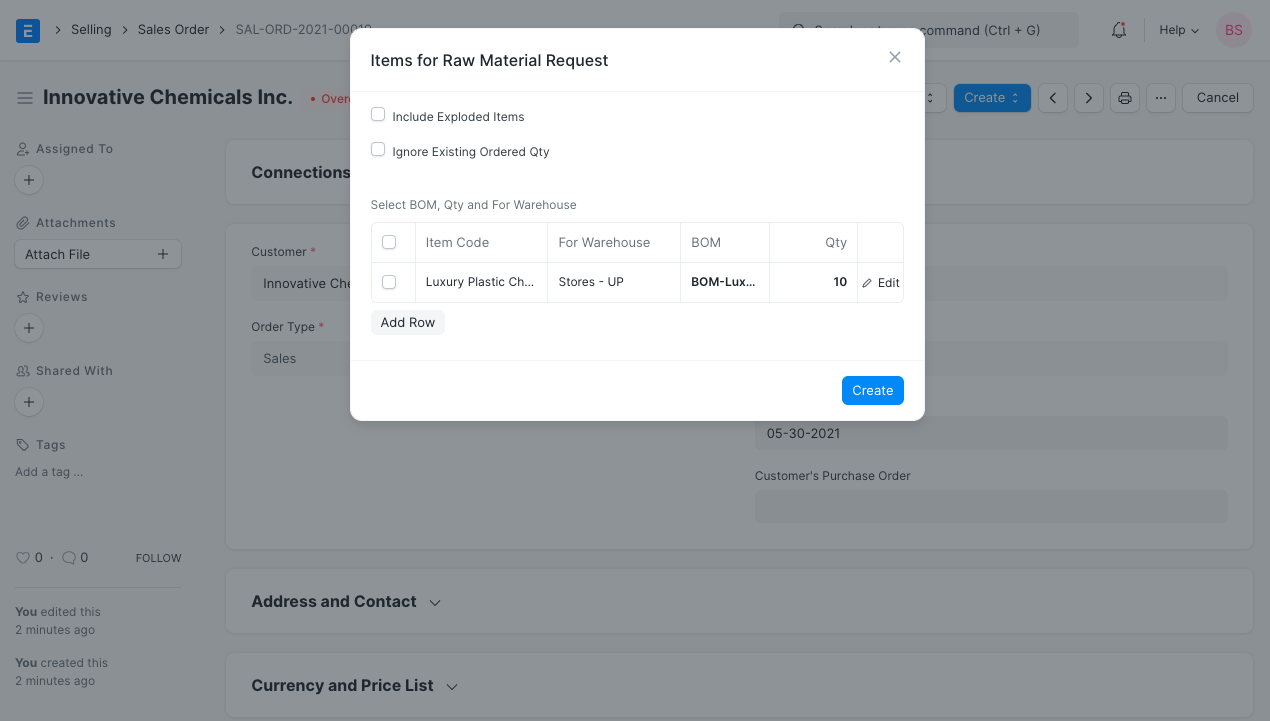Click the plus icon under Assigned To

click(x=28, y=180)
